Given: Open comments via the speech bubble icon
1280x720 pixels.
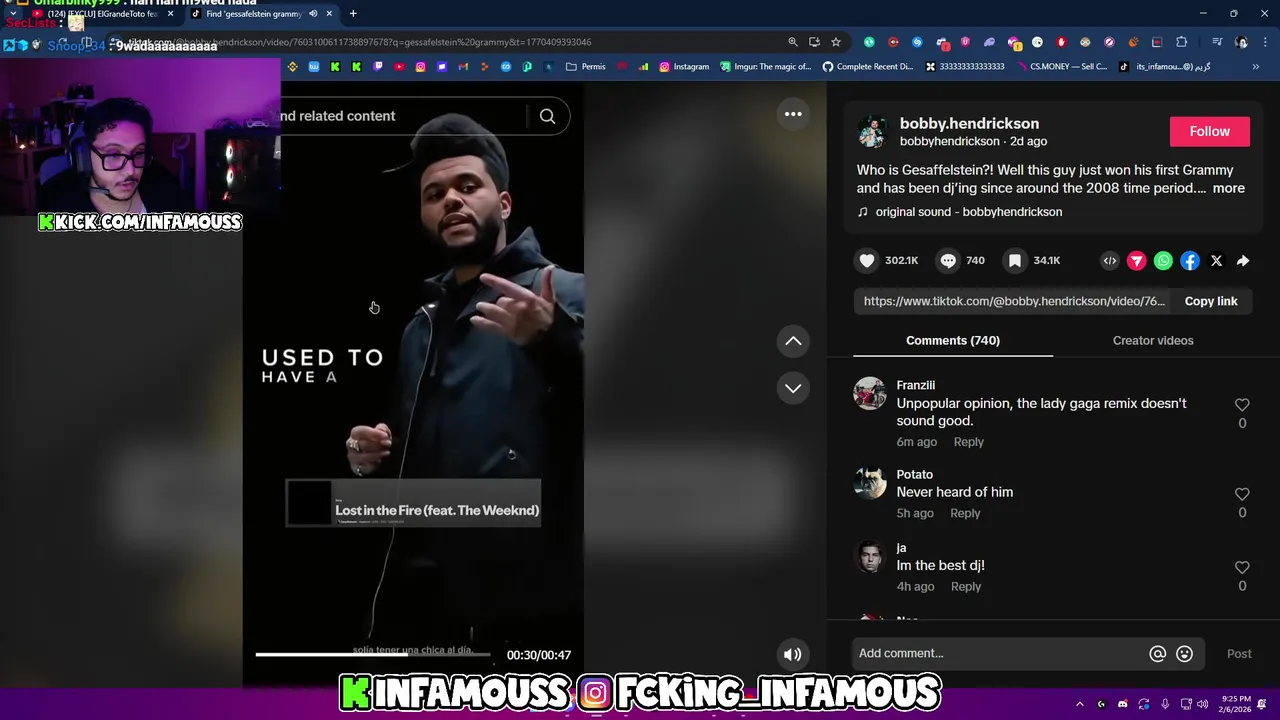Looking at the screenshot, I should click(948, 261).
